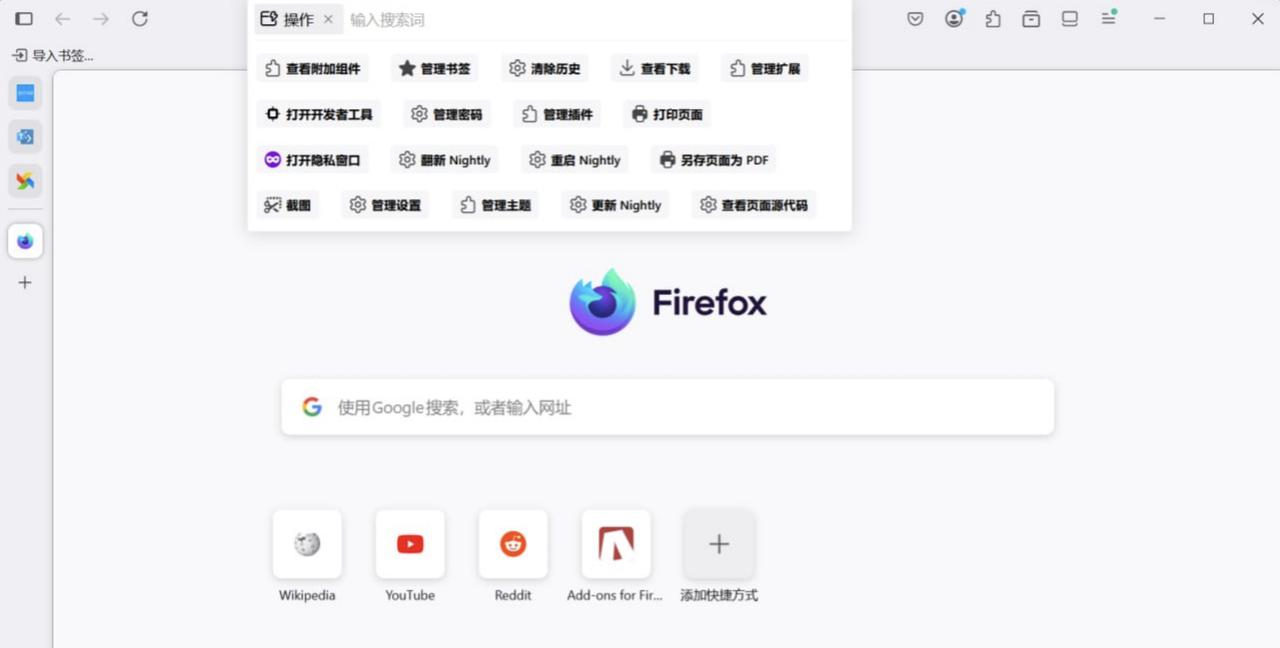Choose the 管理主题 action
Viewport: 1280px width, 648px height.
495,205
